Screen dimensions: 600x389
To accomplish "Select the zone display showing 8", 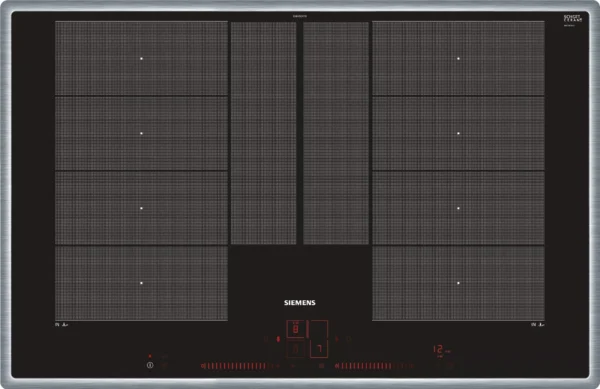I will click(x=296, y=329).
